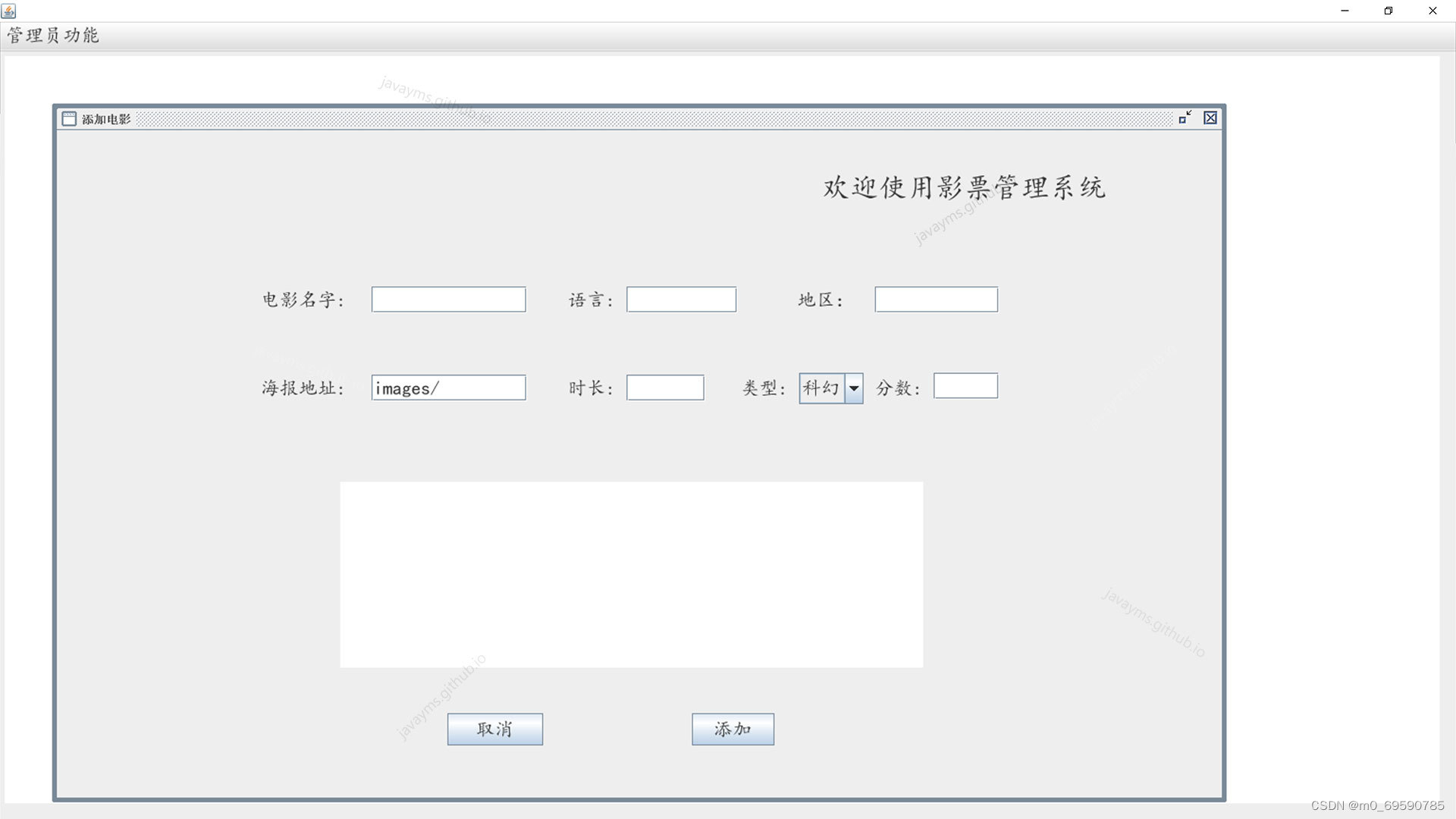Click the 语言 text field
Viewport: 1456px width, 819px height.
[681, 300]
